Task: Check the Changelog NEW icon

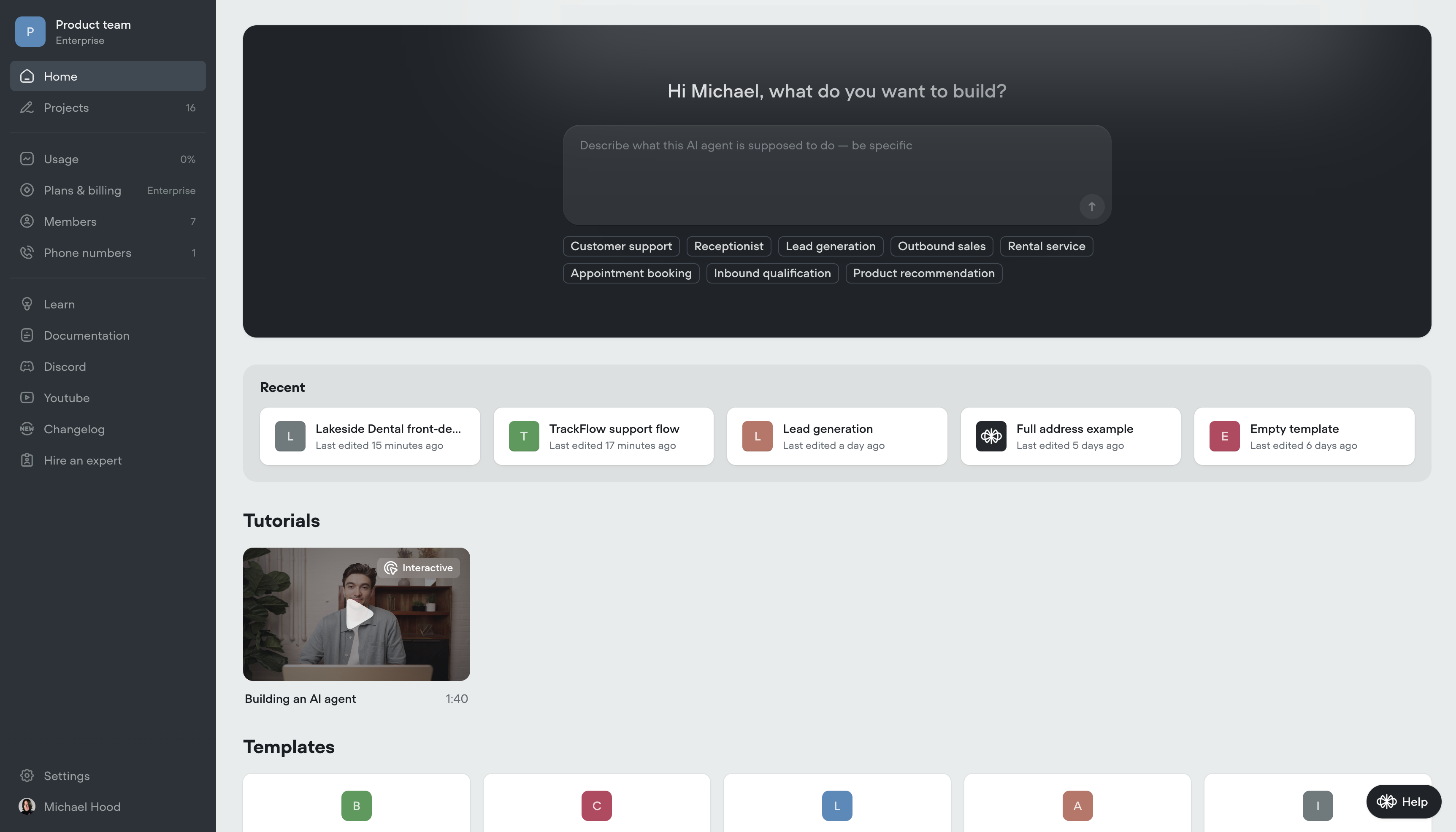Action: [x=27, y=429]
